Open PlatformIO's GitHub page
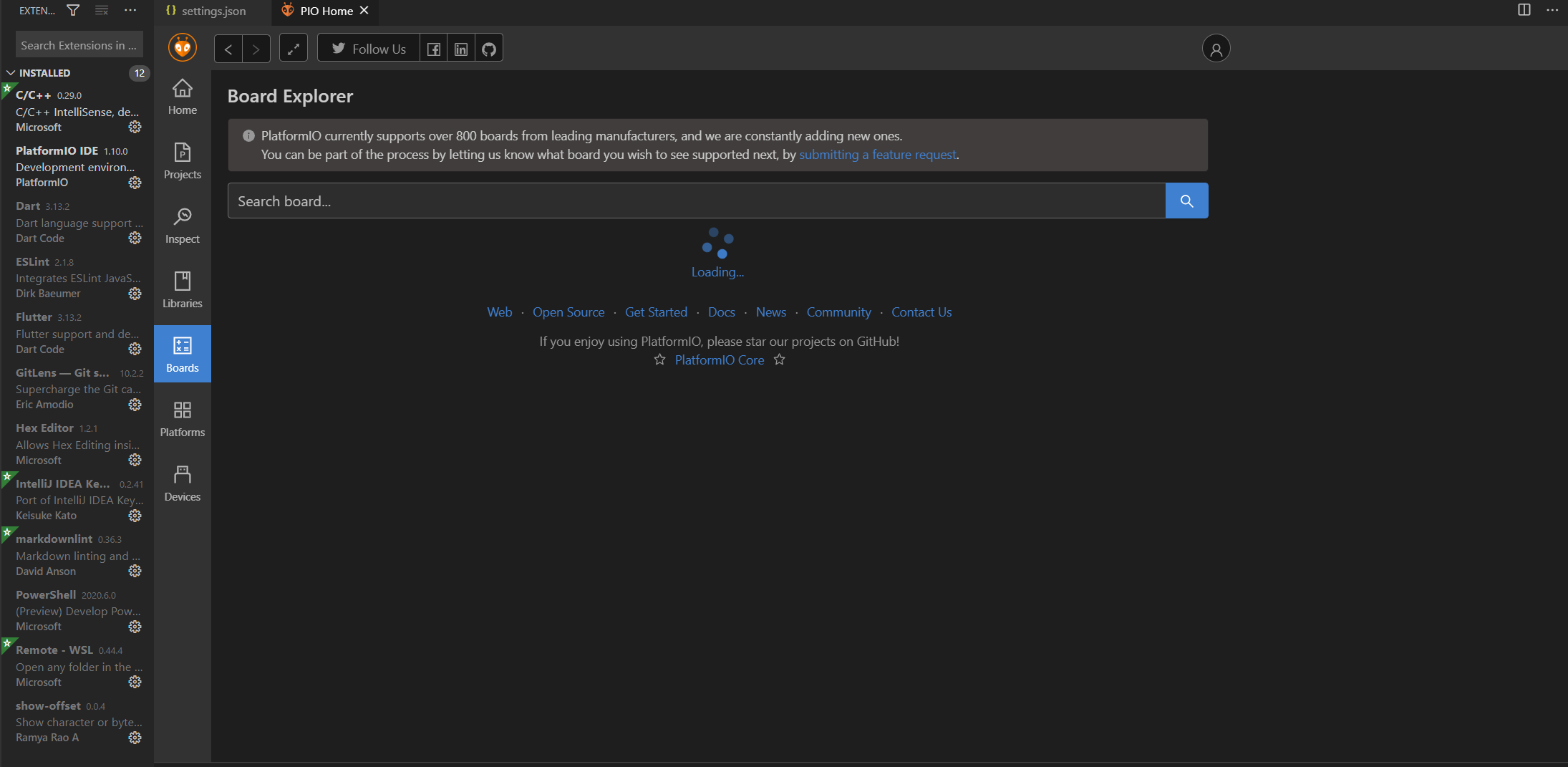Viewport: 1568px width, 767px height. pos(488,48)
